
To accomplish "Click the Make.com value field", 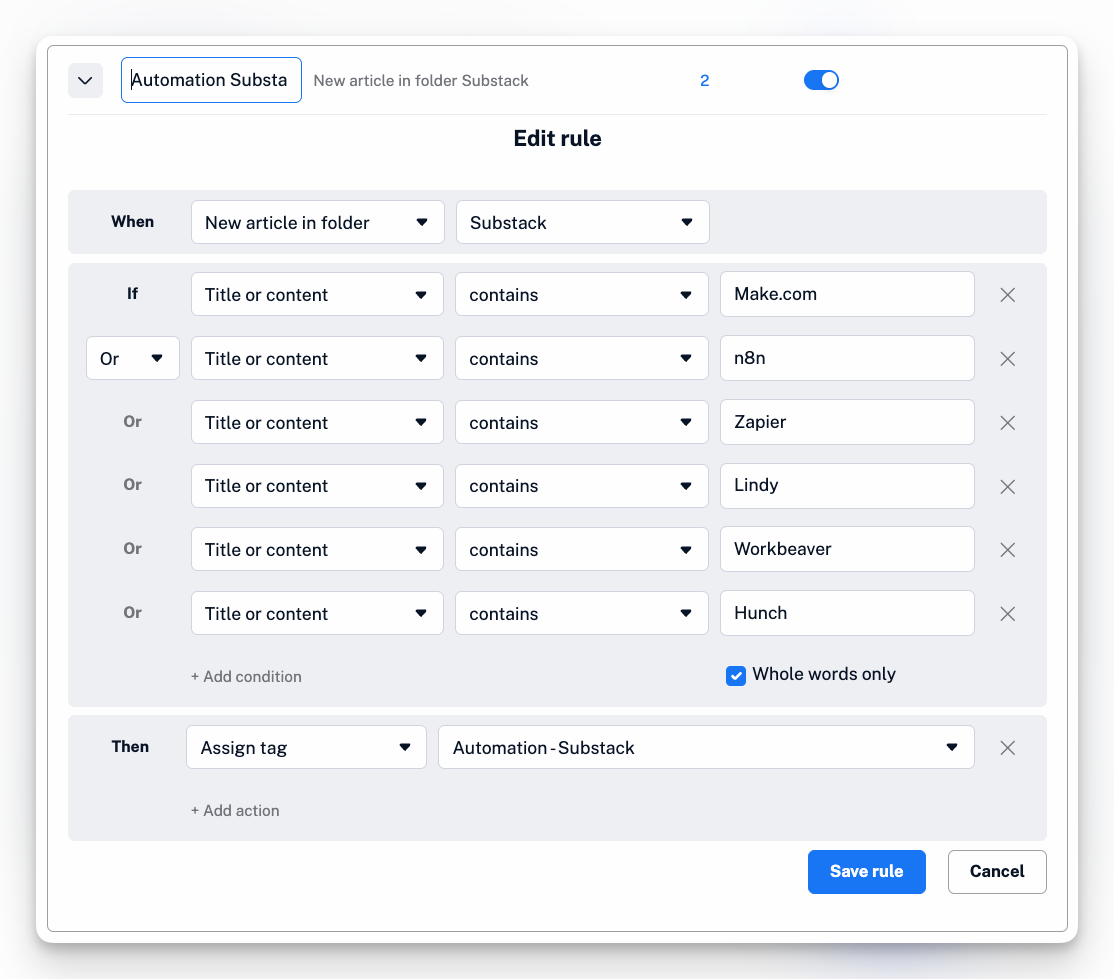I will pyautogui.click(x=847, y=294).
